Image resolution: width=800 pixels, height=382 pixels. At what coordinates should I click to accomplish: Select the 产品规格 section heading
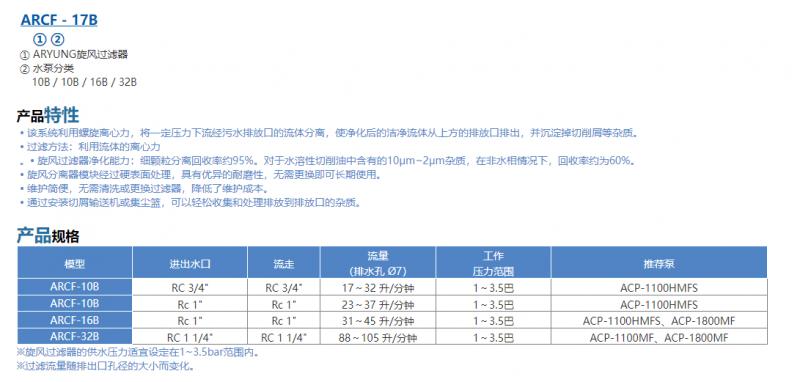pyautogui.click(x=48, y=236)
